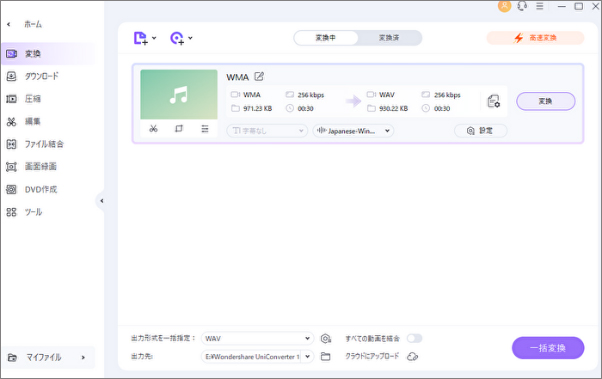Click the batch format settings gear icon
The height and width of the screenshot is (379, 602).
point(326,338)
